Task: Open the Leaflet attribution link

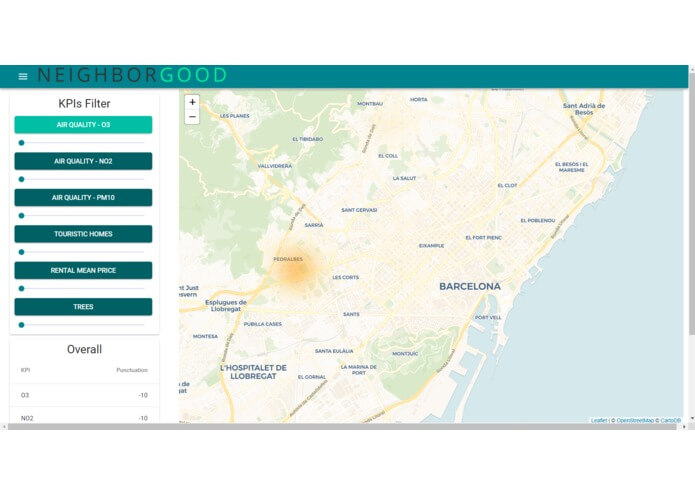Action: pos(598,420)
